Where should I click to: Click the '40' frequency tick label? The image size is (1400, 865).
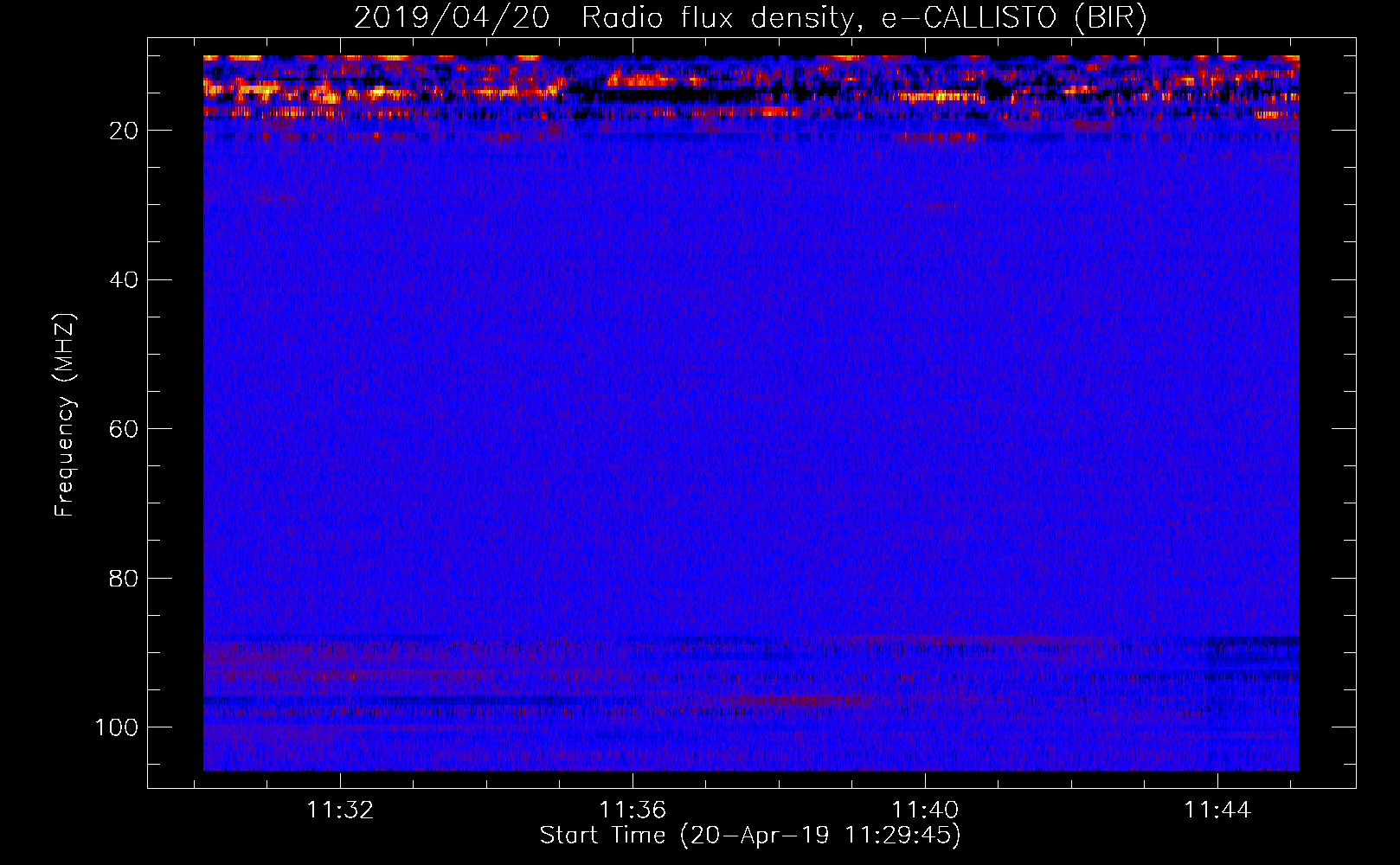coord(124,280)
